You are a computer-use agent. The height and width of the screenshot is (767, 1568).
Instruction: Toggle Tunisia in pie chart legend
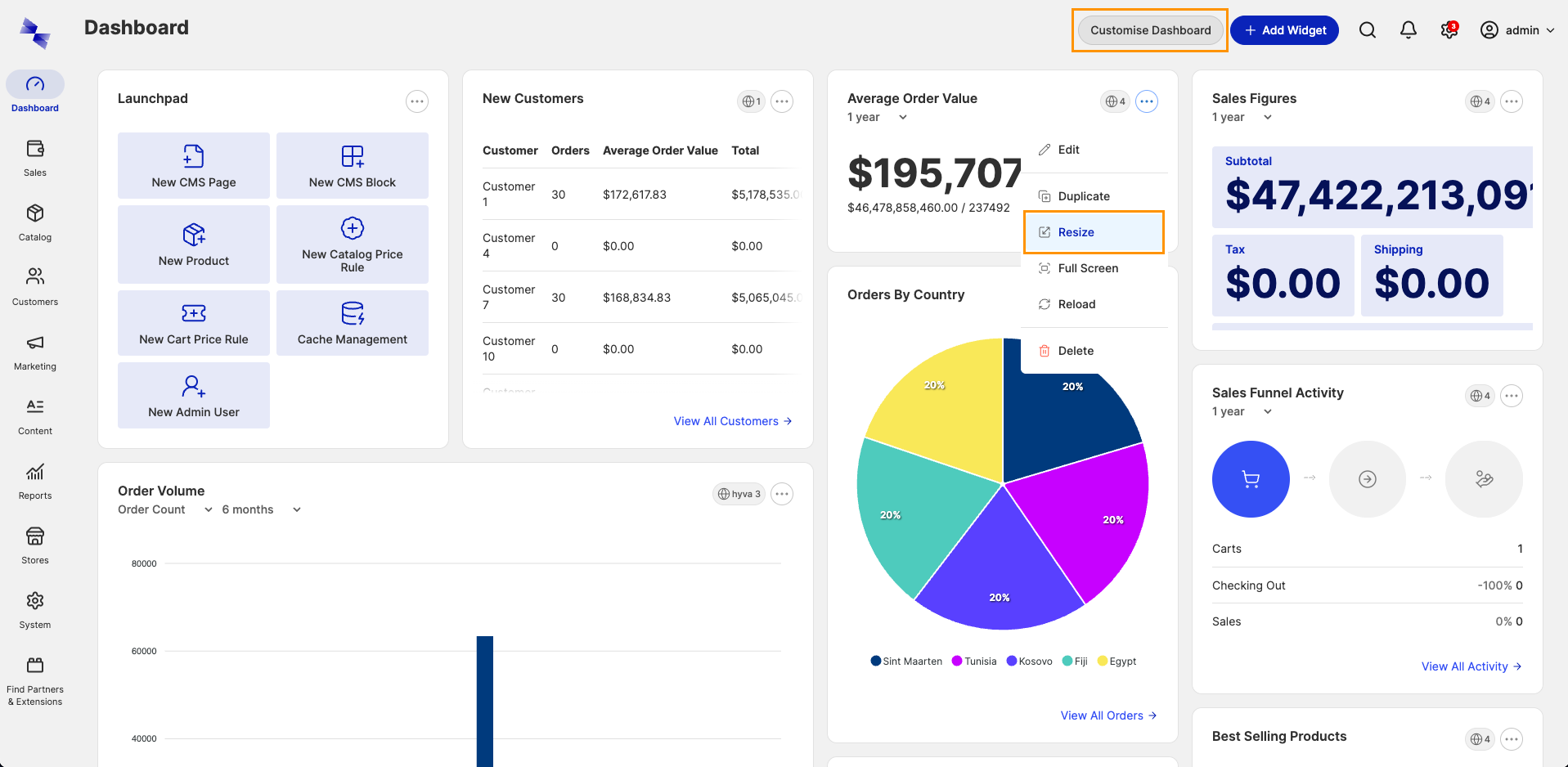pos(973,662)
